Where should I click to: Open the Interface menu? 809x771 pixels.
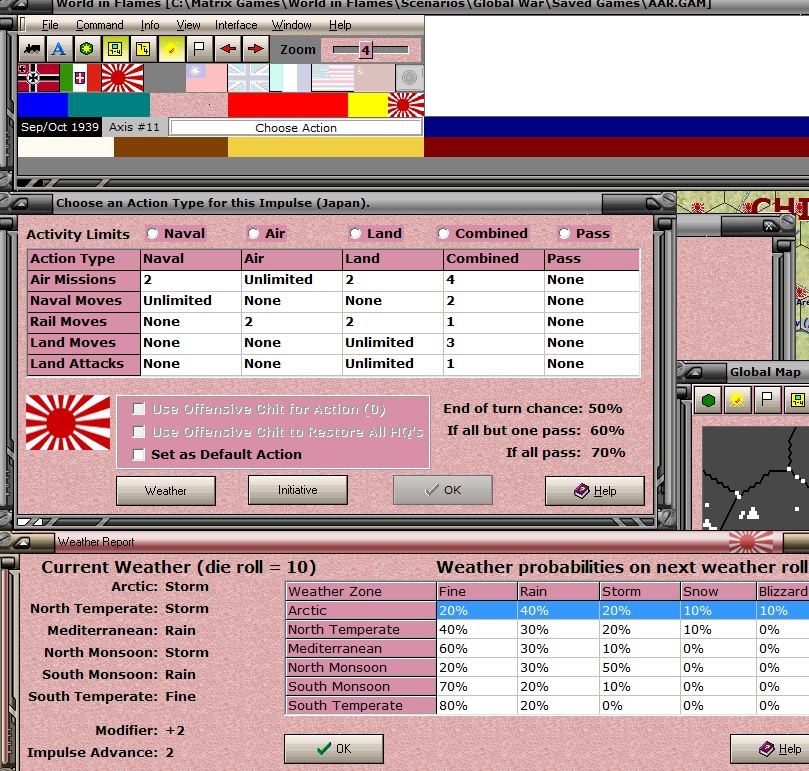236,25
